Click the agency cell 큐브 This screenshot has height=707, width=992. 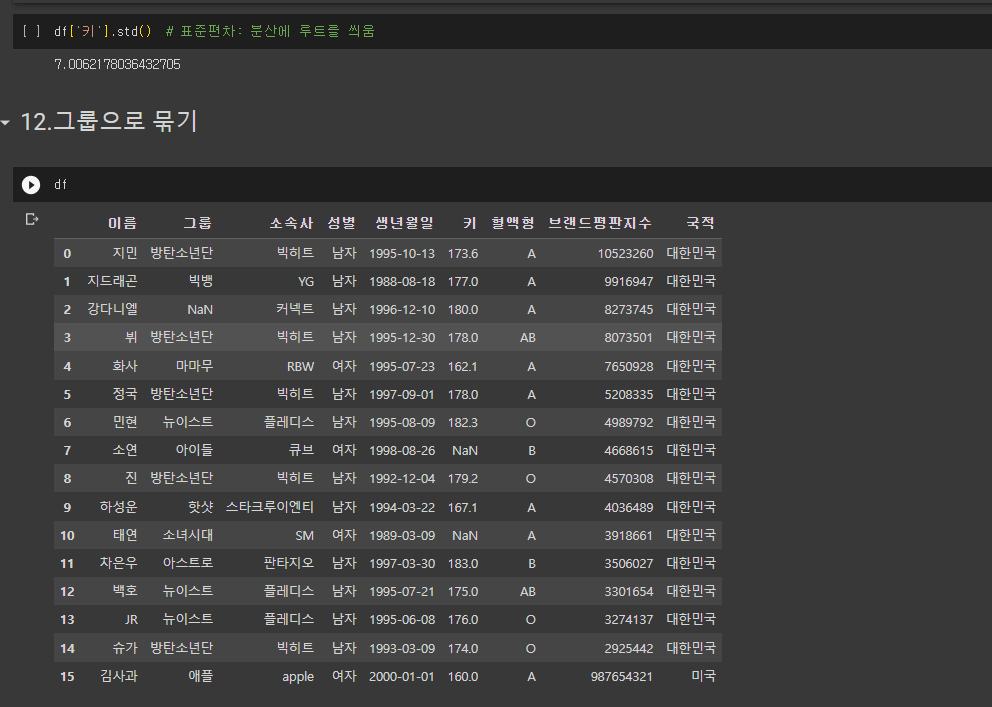pyautogui.click(x=301, y=450)
